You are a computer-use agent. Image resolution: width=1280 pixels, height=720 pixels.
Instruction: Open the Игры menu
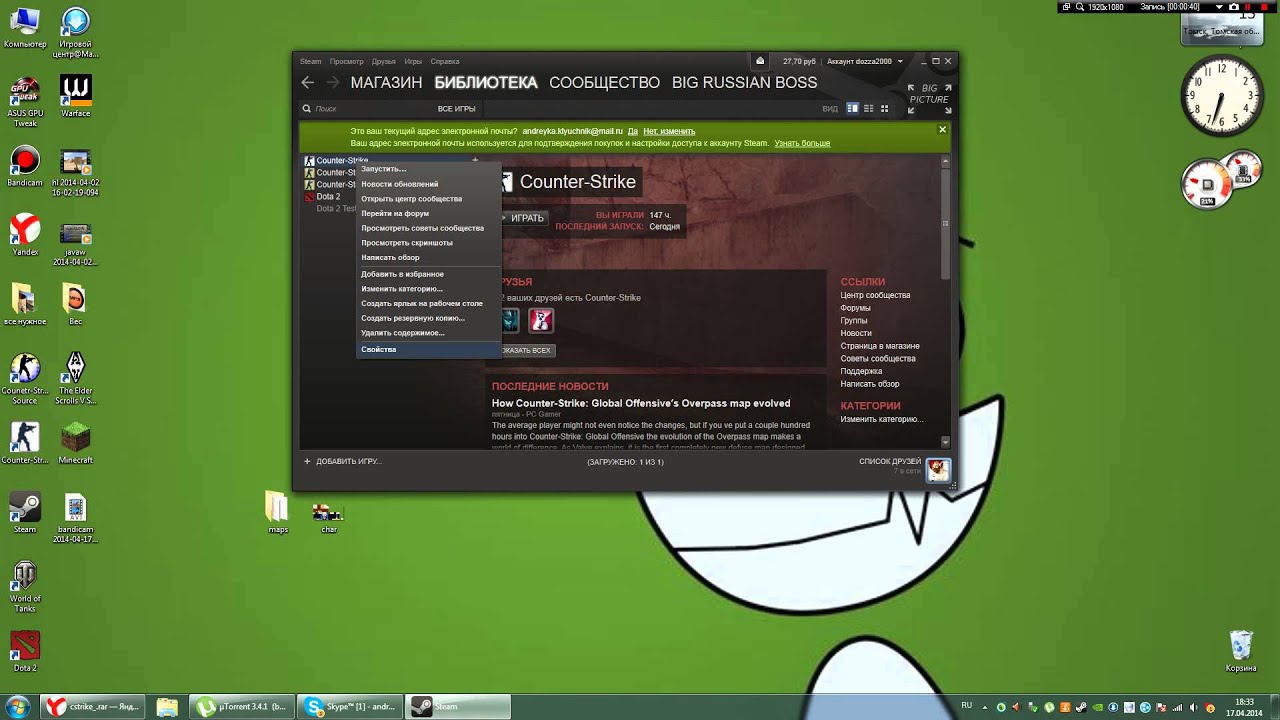[x=413, y=61]
